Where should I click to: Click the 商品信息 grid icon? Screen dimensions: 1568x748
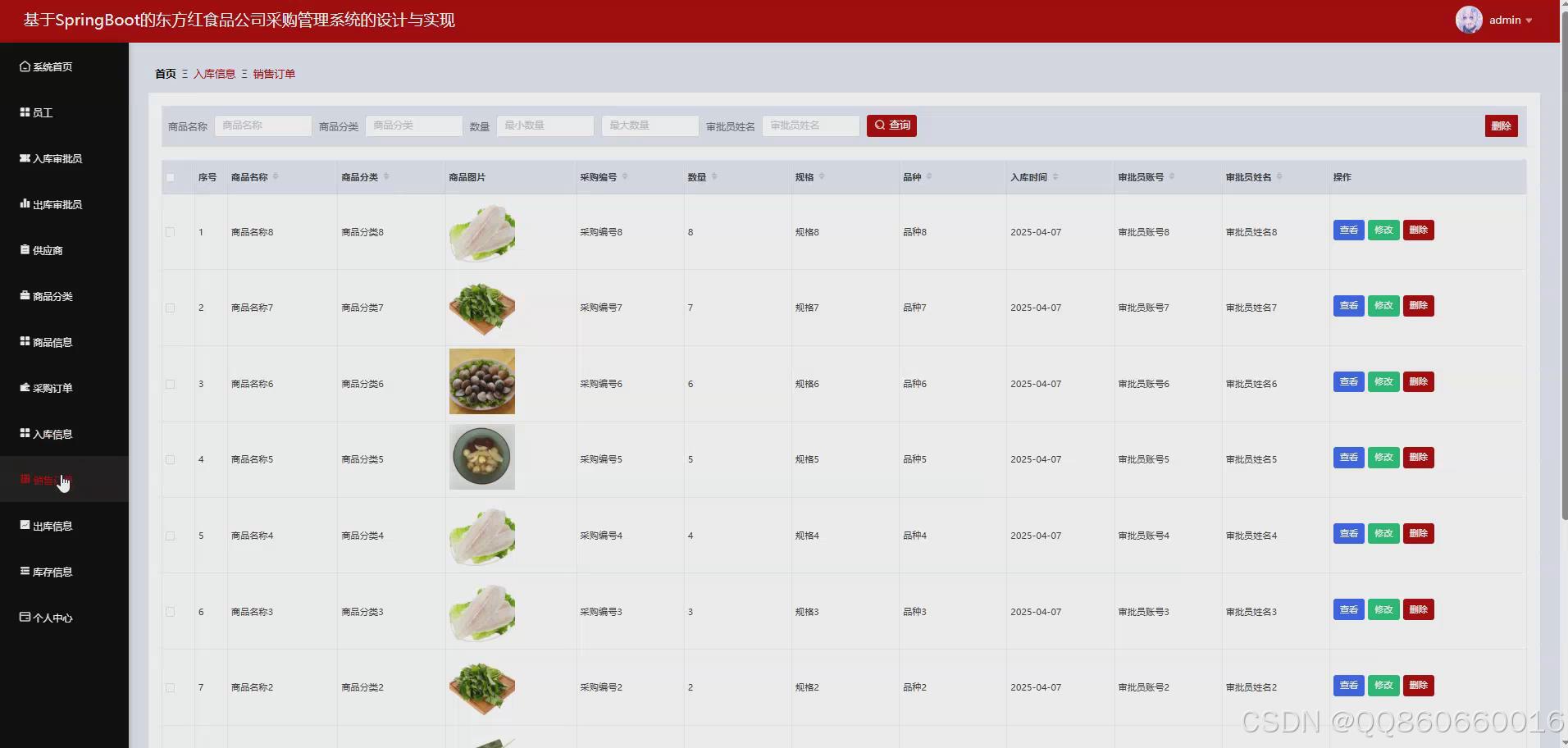(x=25, y=342)
